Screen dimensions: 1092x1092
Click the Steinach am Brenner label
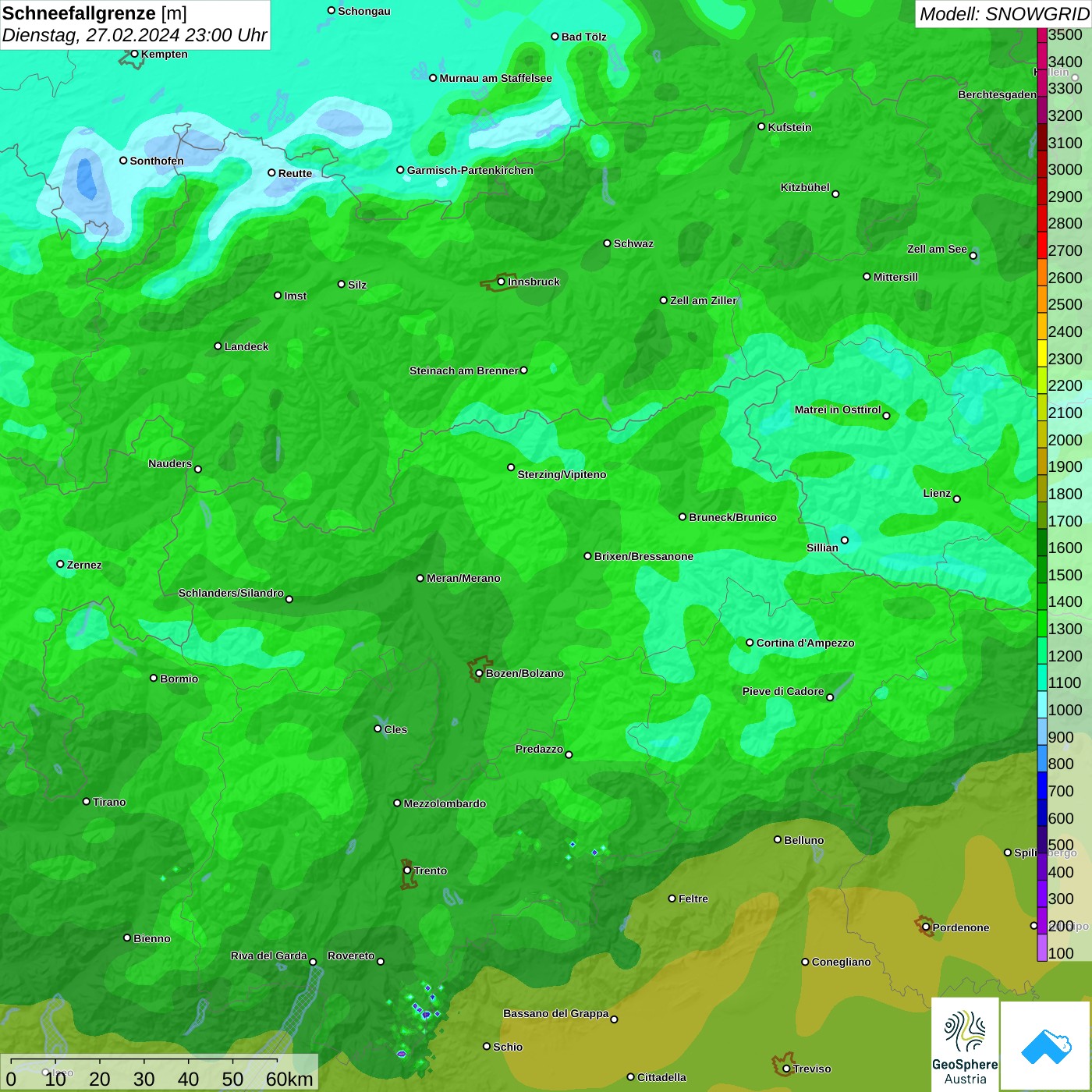pyautogui.click(x=463, y=370)
